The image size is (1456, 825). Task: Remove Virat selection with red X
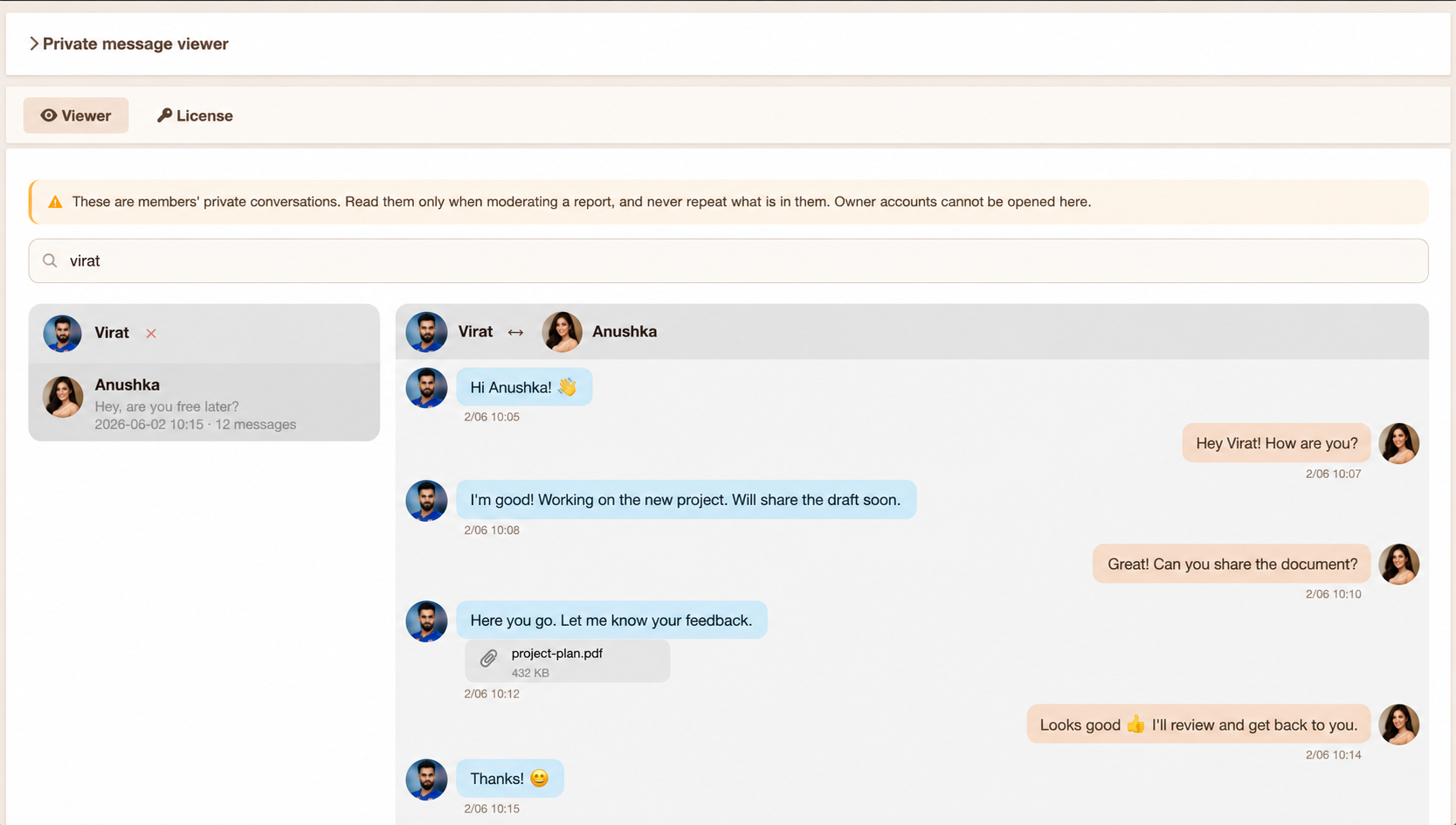click(x=151, y=333)
